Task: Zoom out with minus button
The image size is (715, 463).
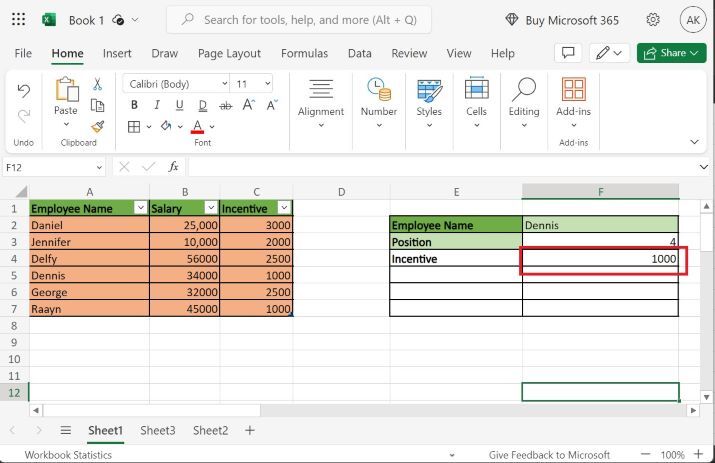Action: 645,454
